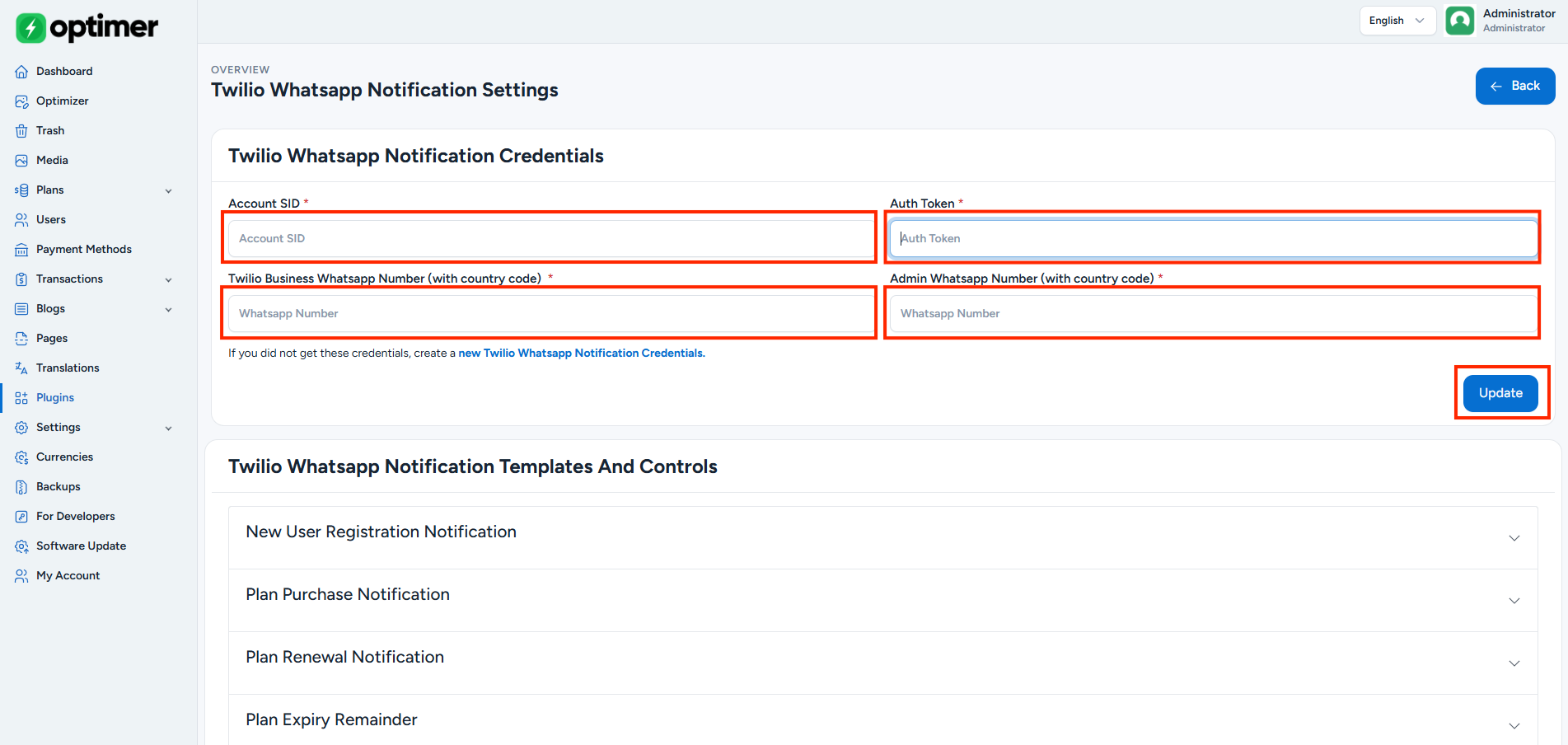Click the Payment Methods bank icon

[x=21, y=250]
